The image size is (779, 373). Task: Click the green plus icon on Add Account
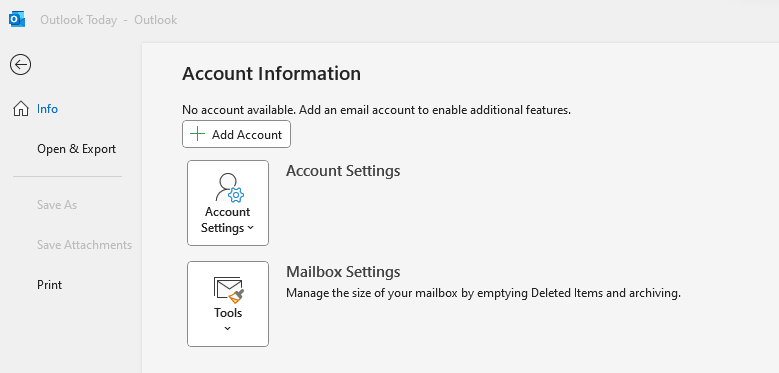coord(198,134)
